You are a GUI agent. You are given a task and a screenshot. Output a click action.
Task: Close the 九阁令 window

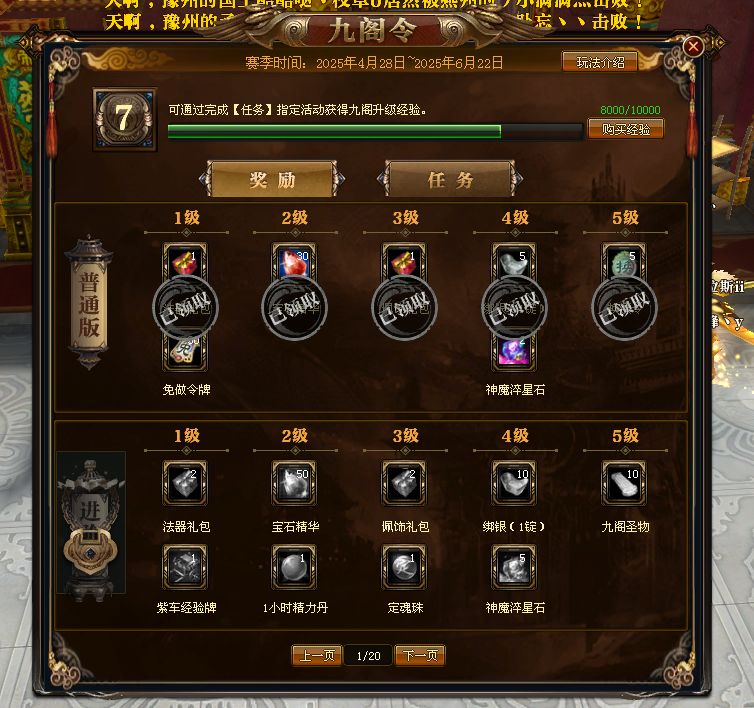[693, 47]
